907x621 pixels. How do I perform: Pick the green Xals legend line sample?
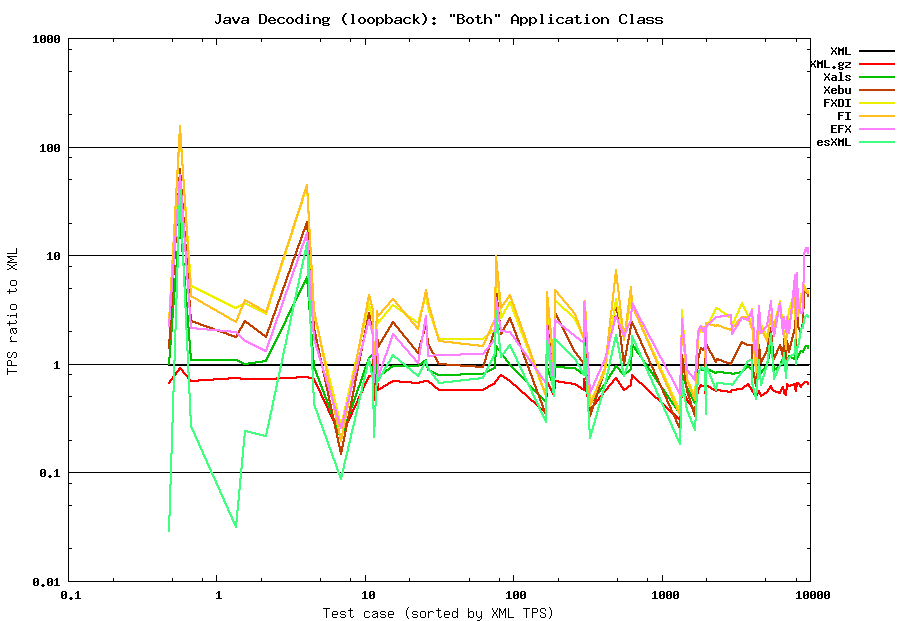[x=877, y=77]
